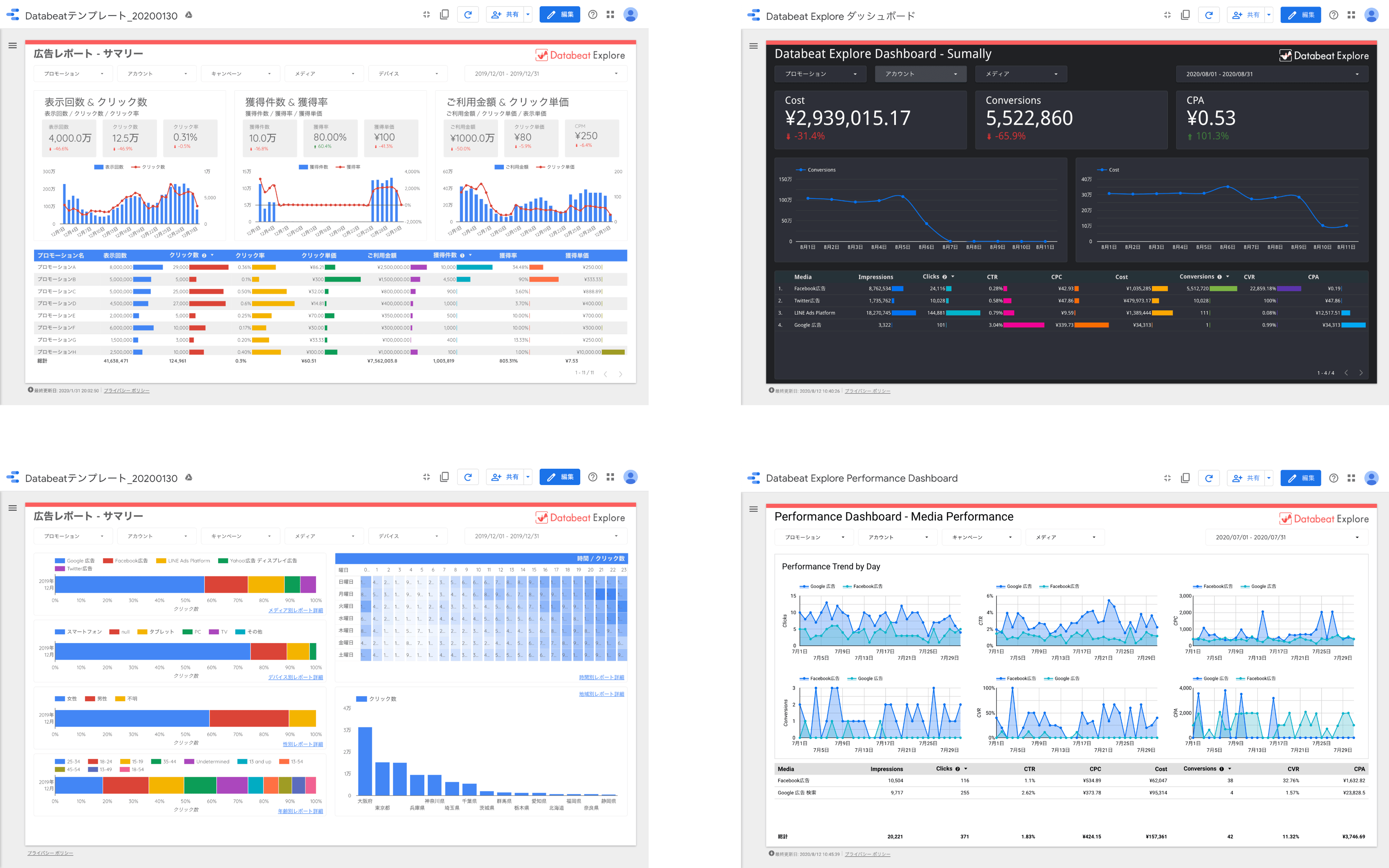Go to the next table page in the dark dashboard

coord(1361,373)
